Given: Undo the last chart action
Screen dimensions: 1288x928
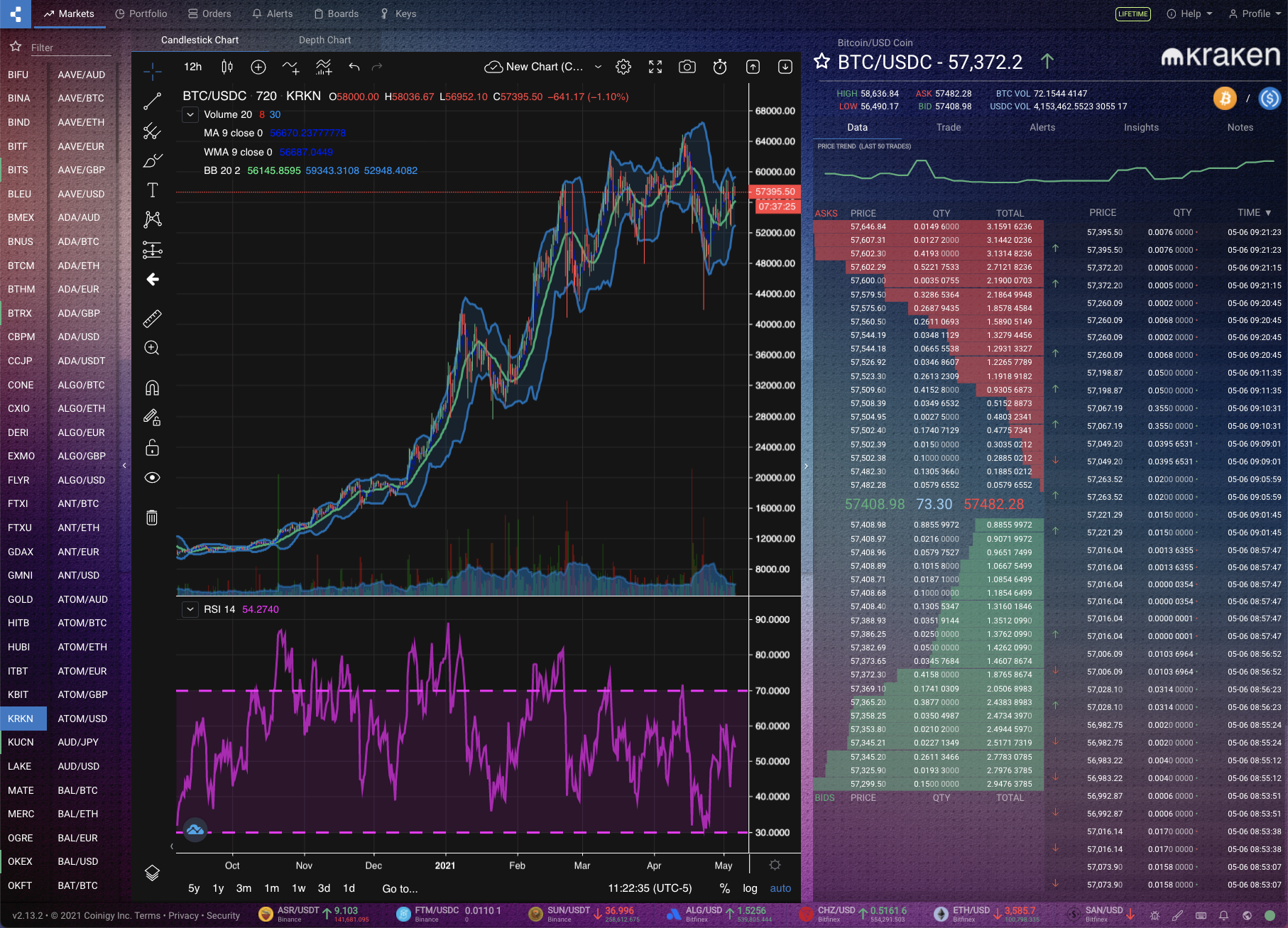Looking at the screenshot, I should pyautogui.click(x=354, y=67).
